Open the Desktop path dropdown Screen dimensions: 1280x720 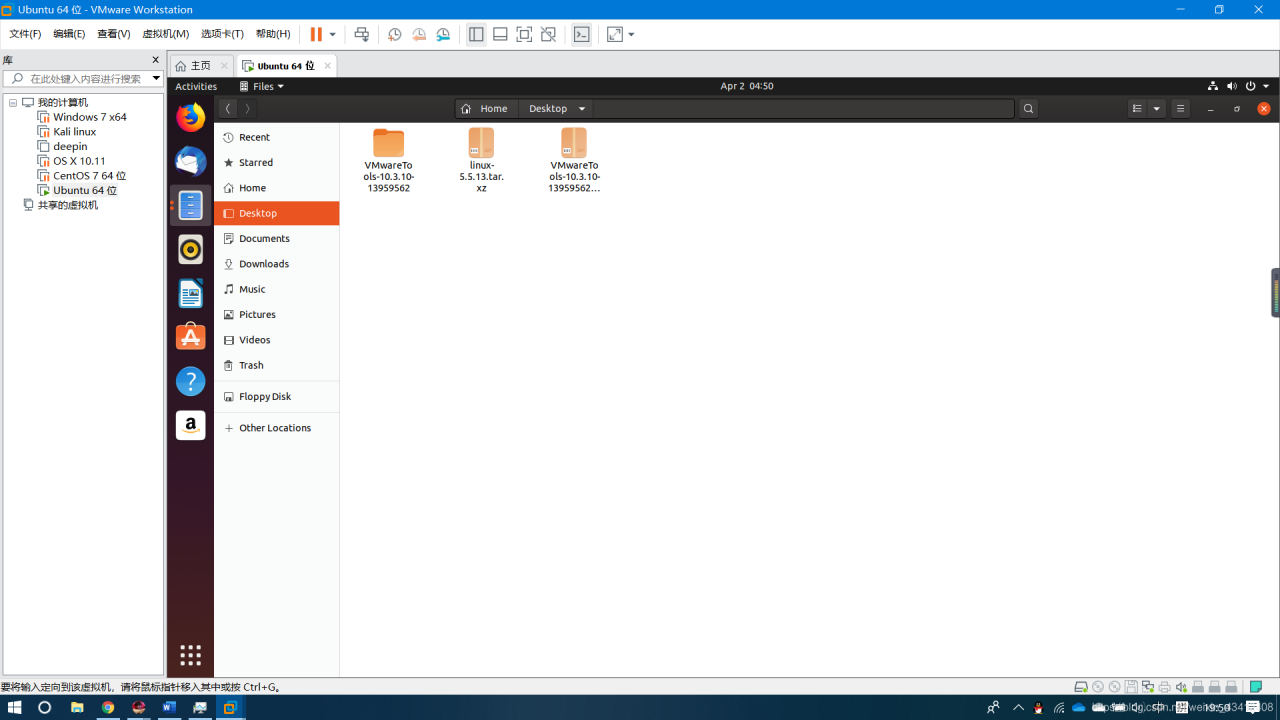(x=582, y=108)
